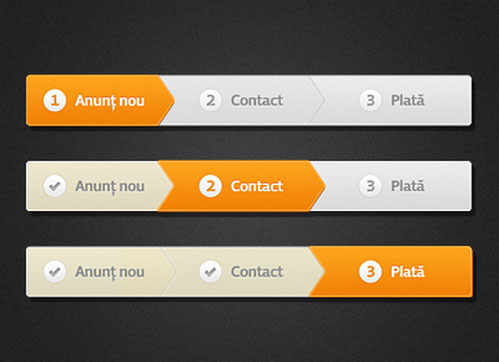Click the orange number 1 circle in top bar
Screen dimensions: 499x362
point(55,100)
